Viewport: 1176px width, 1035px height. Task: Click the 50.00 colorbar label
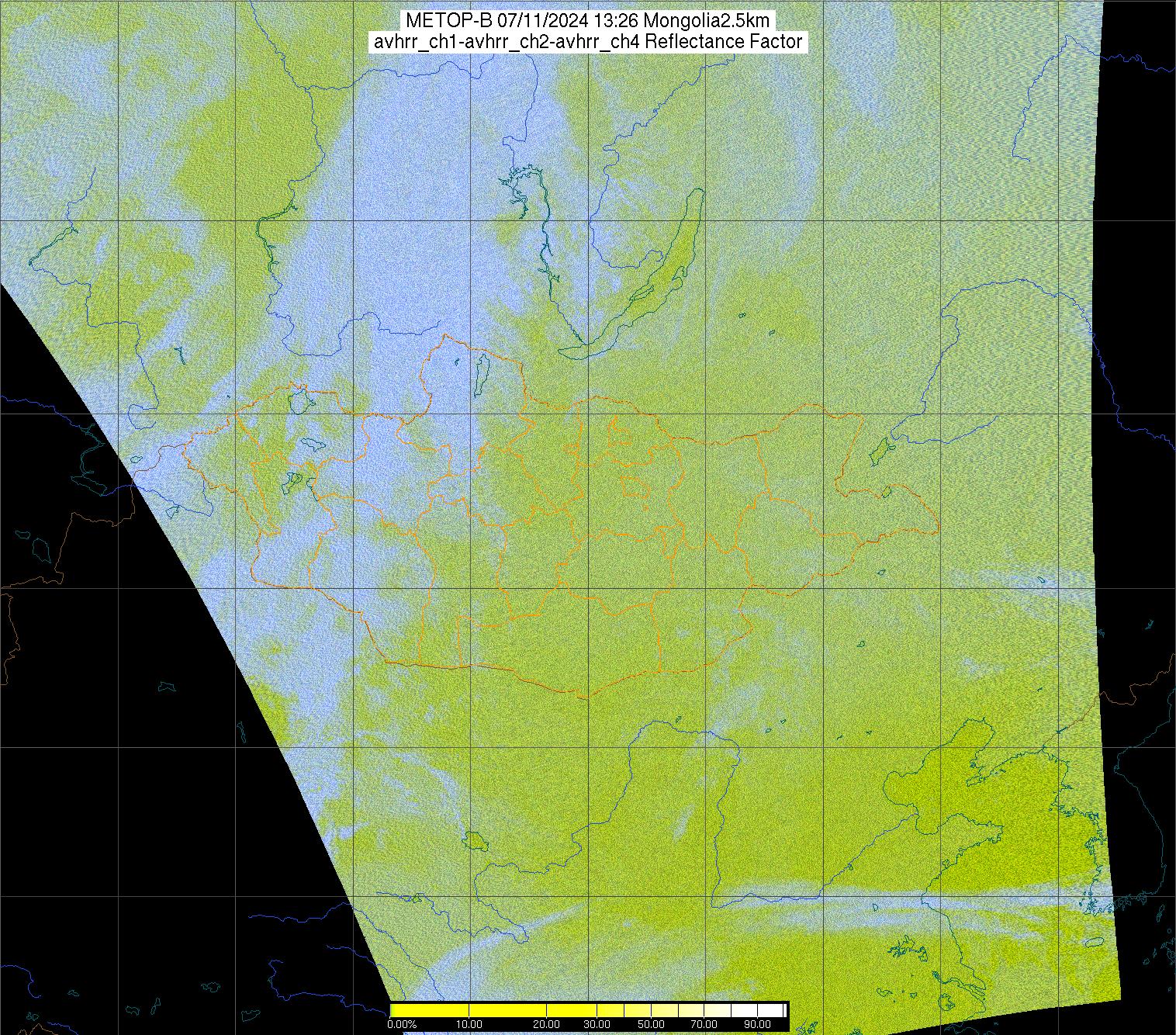pyautogui.click(x=651, y=1024)
